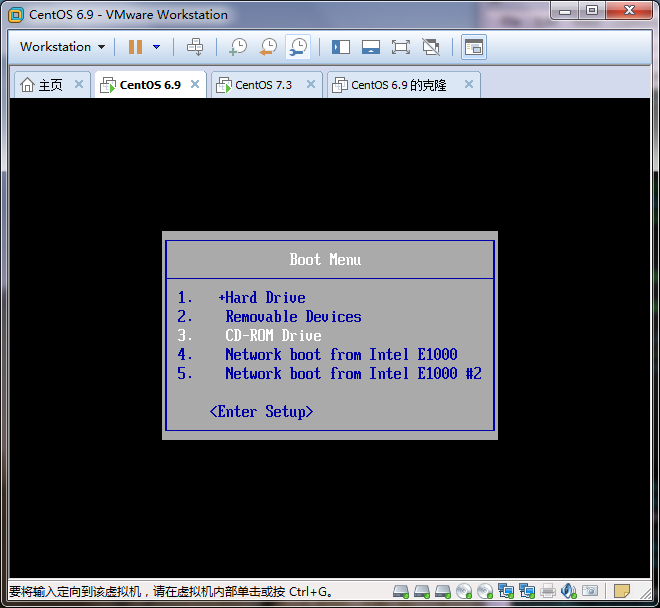
Task: Select +Hard Drive in the Boot Menu
Action: coord(262,298)
